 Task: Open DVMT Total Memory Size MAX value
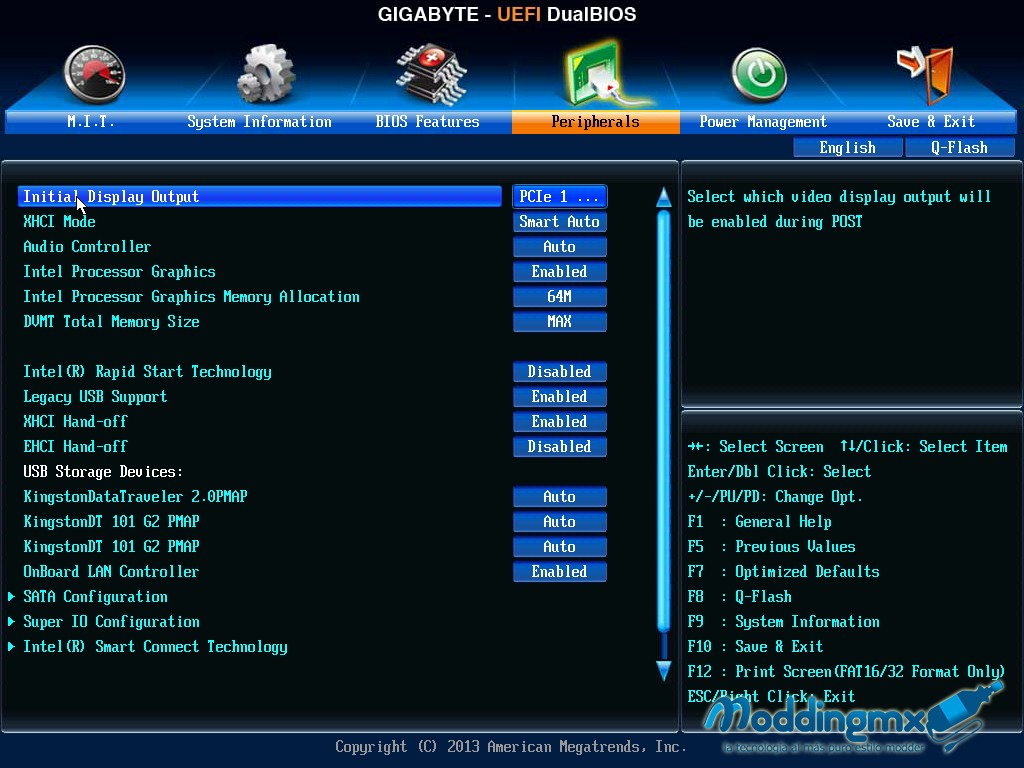click(560, 321)
